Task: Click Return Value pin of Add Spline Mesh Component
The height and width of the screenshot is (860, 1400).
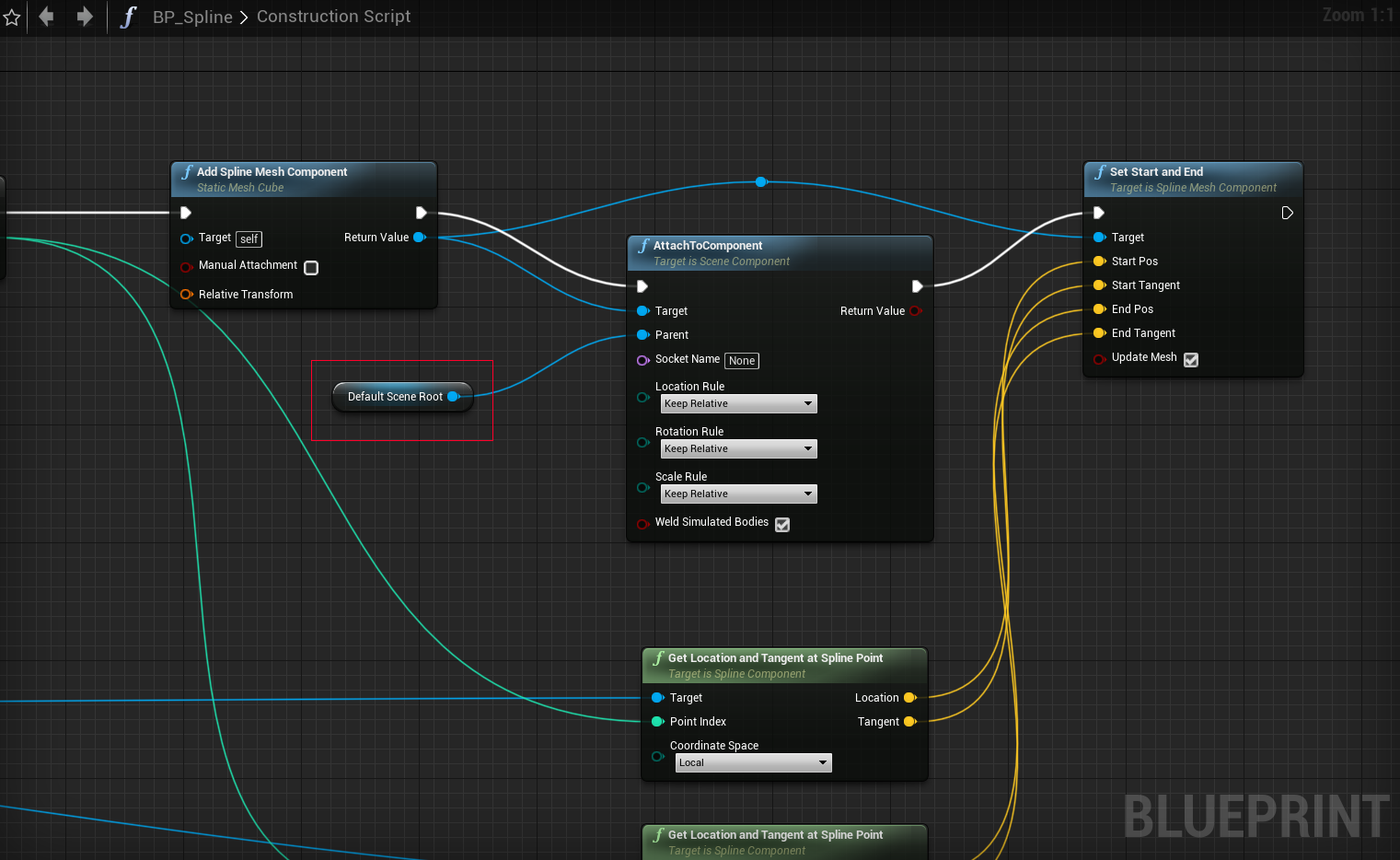Action: coord(420,238)
